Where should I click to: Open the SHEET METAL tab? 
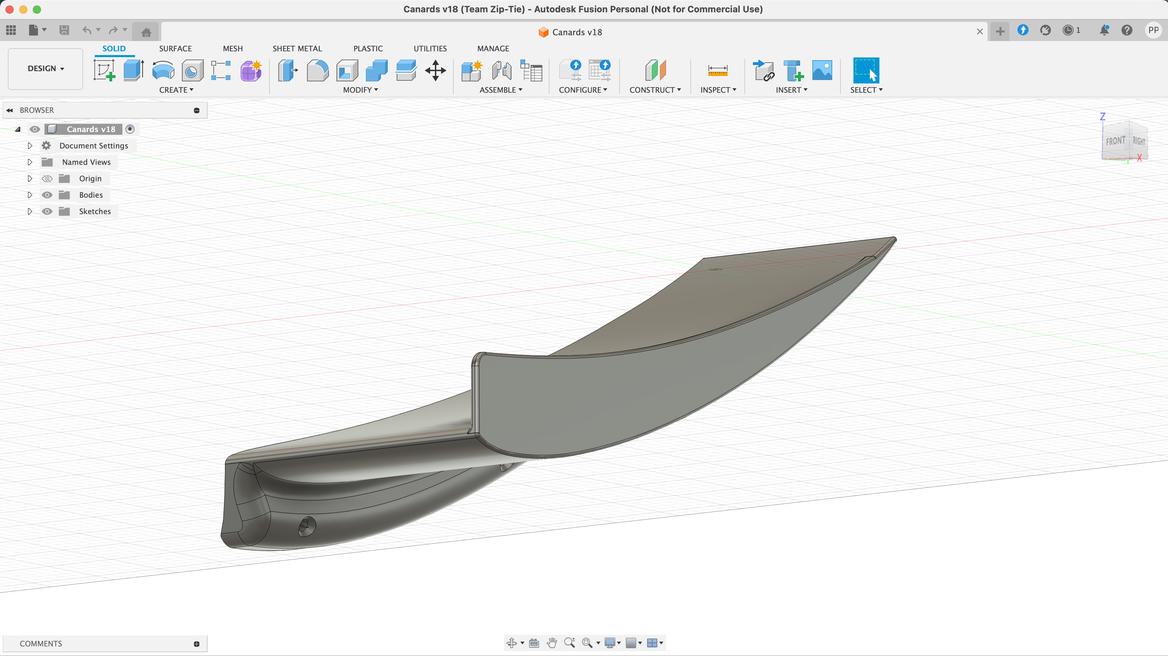point(297,48)
